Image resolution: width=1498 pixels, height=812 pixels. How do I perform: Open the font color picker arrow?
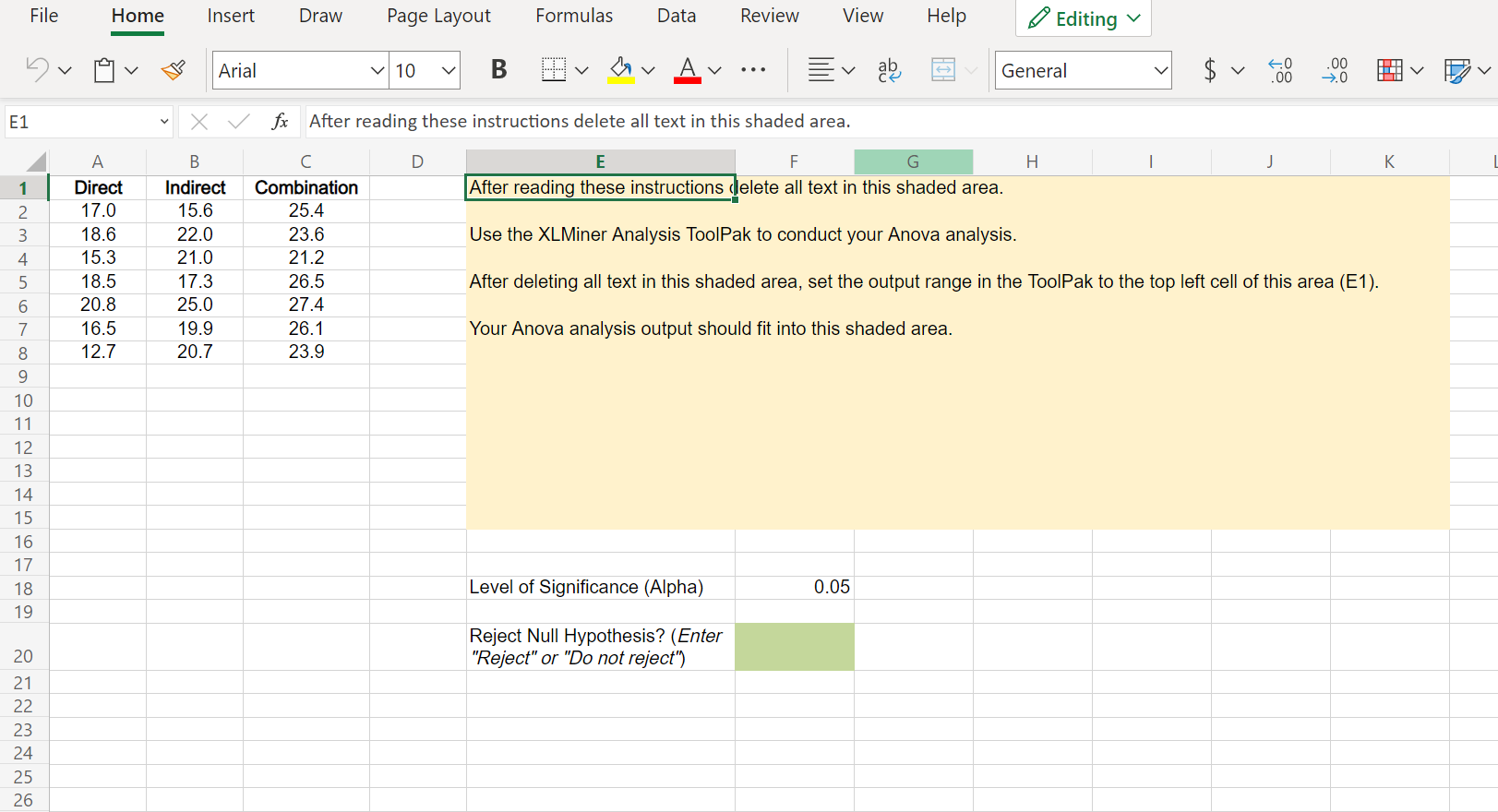pyautogui.click(x=714, y=70)
